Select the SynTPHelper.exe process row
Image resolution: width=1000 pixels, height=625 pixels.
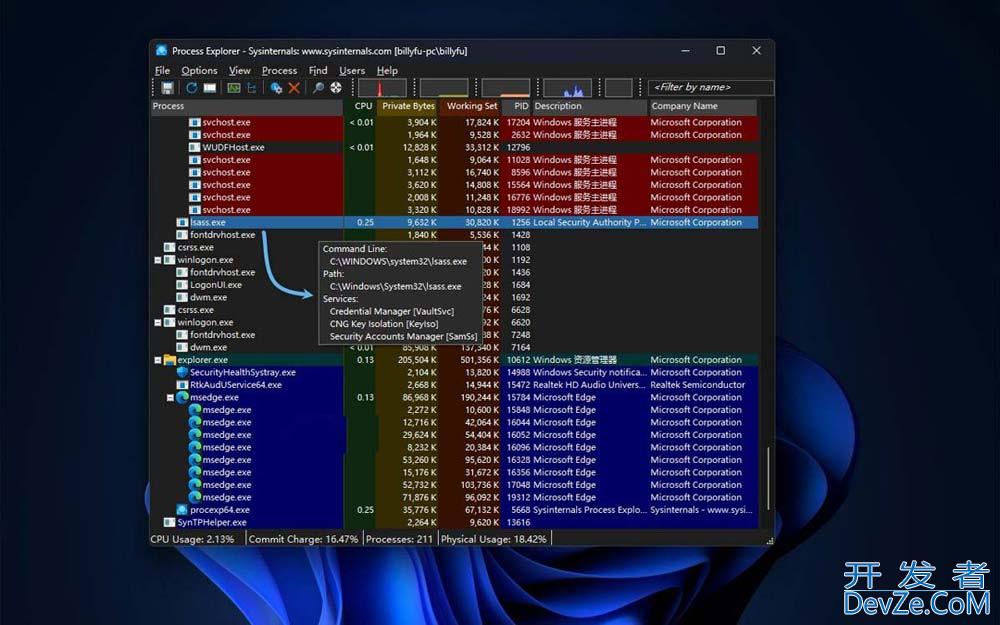tap(454, 522)
